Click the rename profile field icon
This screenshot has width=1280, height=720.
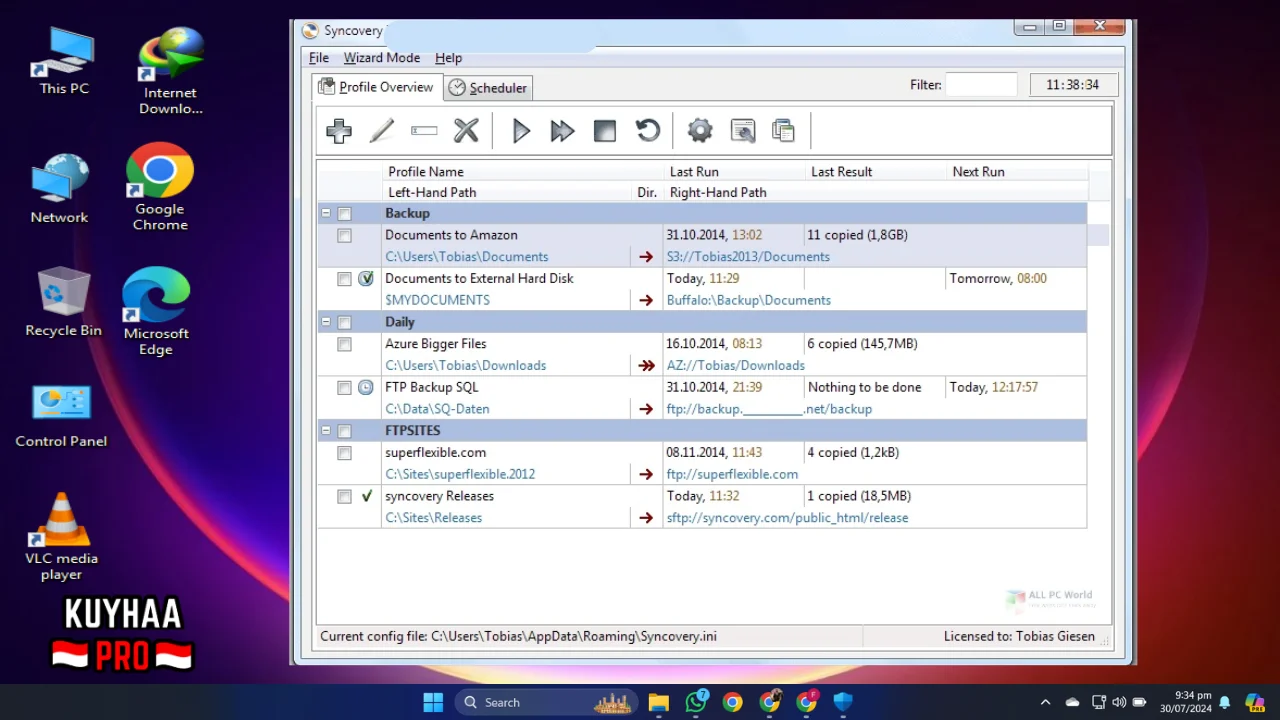click(424, 131)
